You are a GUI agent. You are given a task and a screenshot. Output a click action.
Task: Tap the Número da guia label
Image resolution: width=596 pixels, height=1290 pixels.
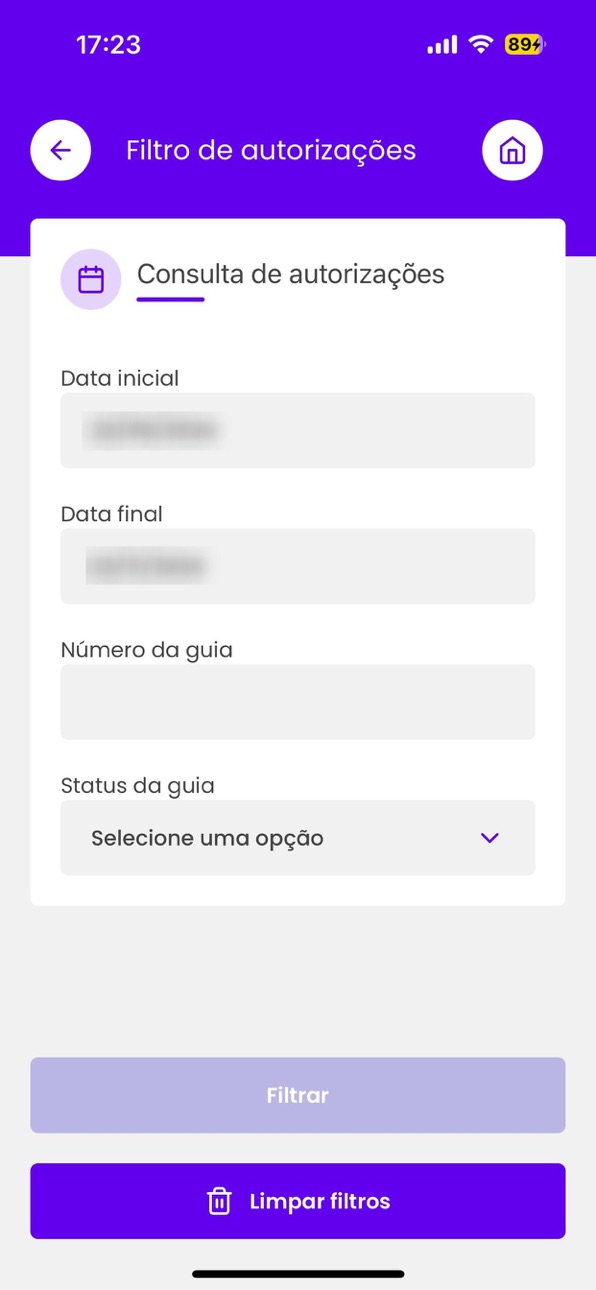[147, 650]
